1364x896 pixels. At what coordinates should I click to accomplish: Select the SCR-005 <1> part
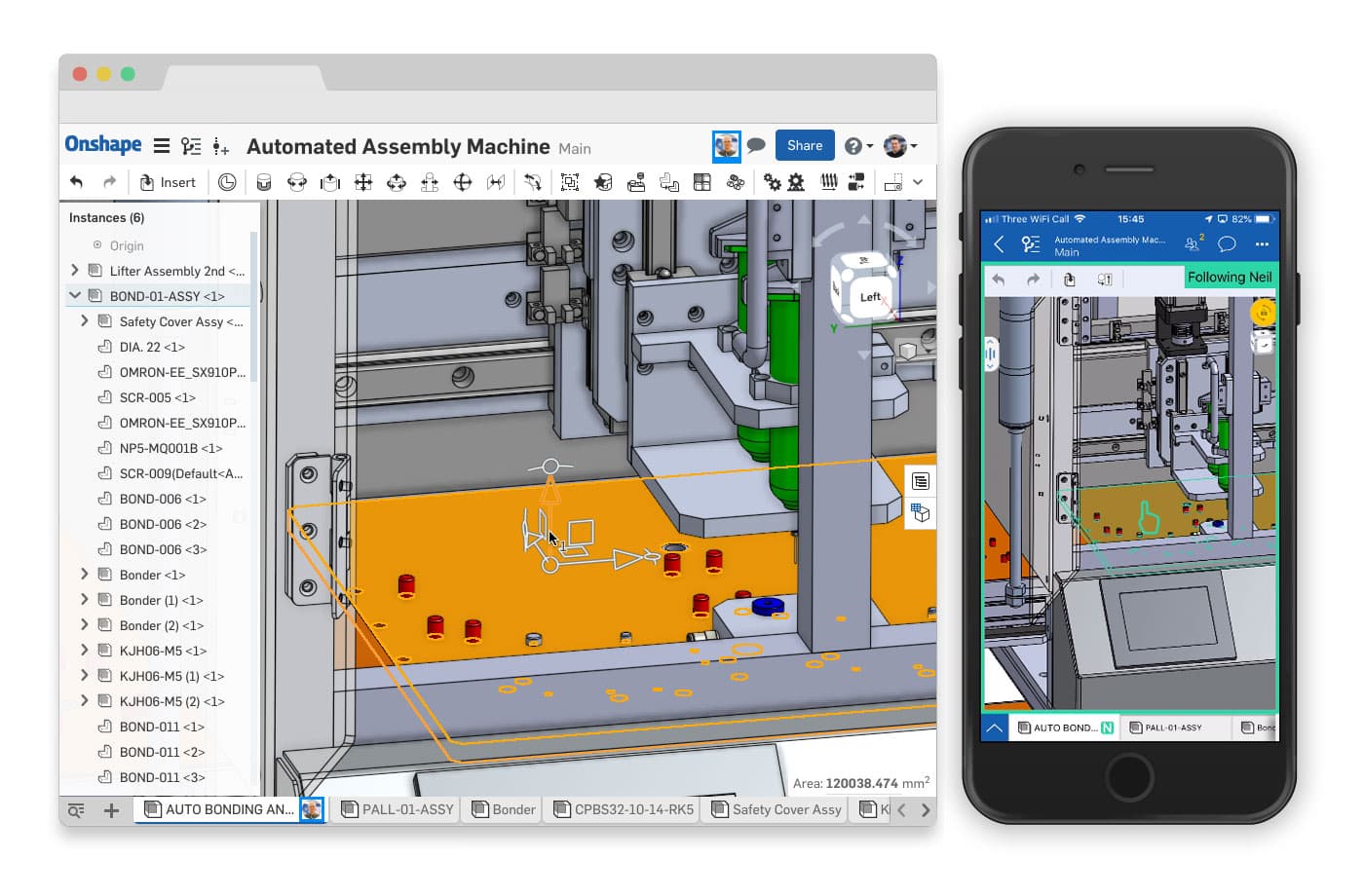[158, 397]
